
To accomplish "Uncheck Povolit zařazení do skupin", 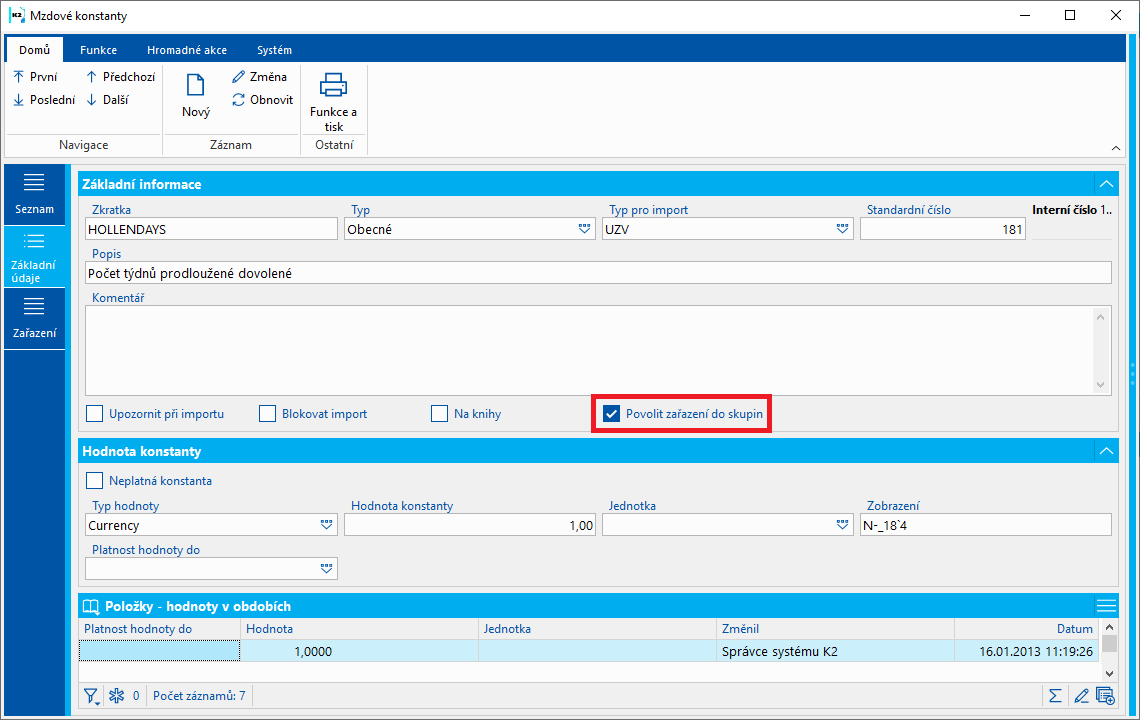I will [611, 414].
